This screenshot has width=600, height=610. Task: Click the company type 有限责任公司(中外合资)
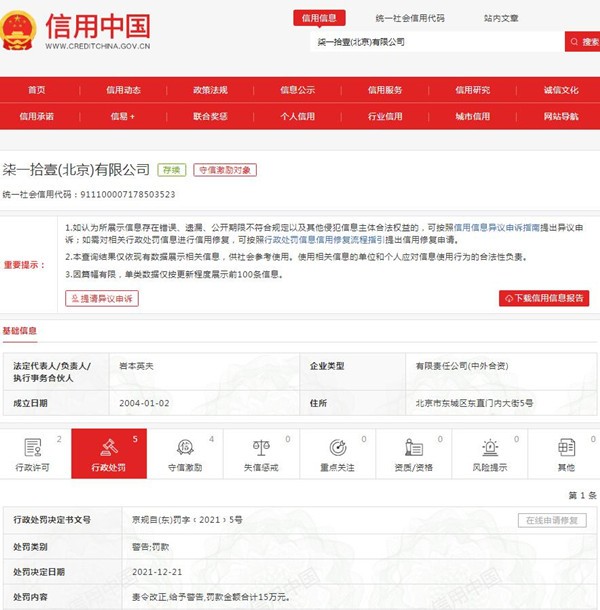click(462, 366)
